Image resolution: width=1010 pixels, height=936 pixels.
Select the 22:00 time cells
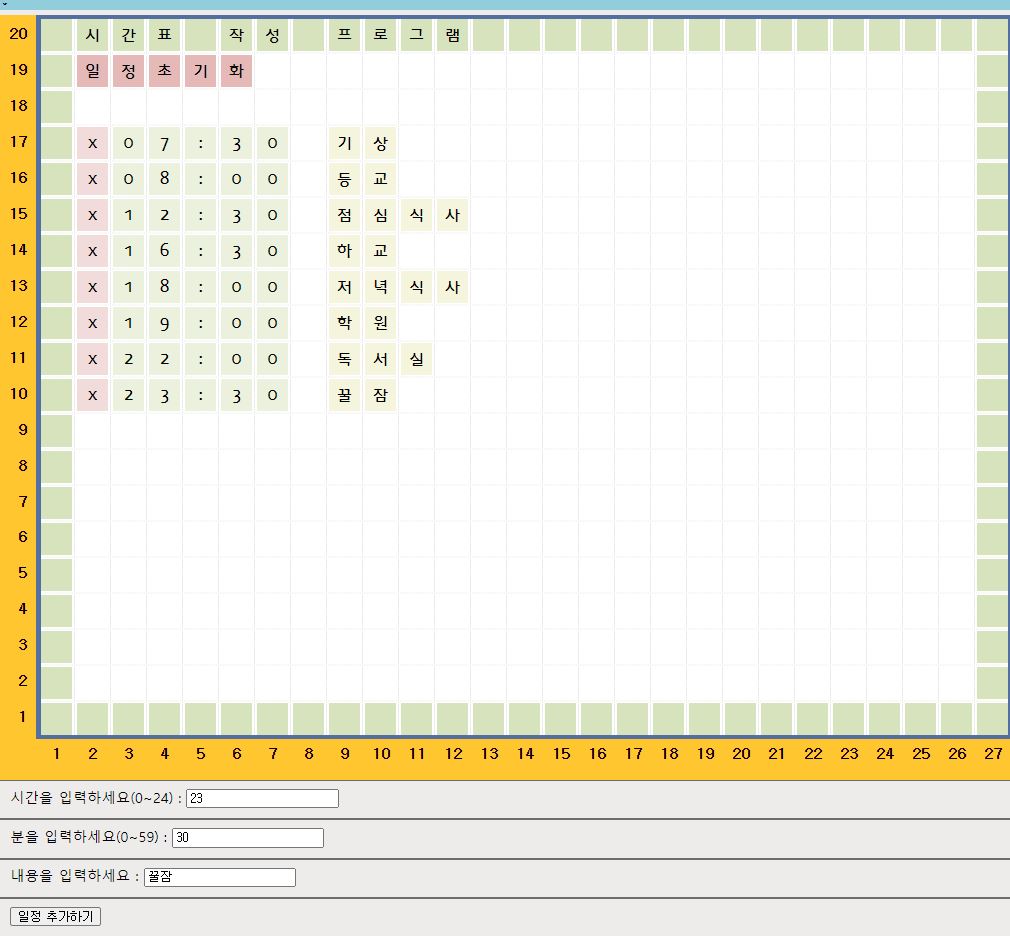[200, 359]
